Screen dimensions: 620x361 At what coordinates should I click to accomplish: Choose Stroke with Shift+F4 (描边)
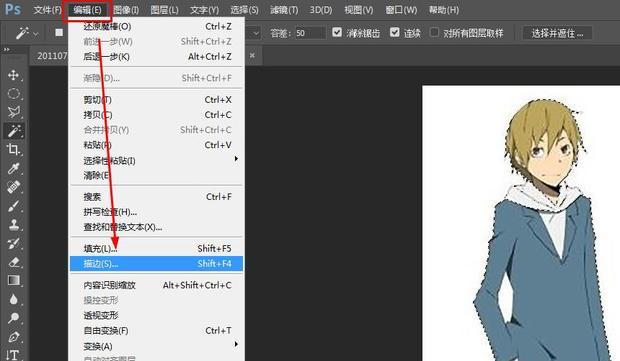tap(157, 264)
